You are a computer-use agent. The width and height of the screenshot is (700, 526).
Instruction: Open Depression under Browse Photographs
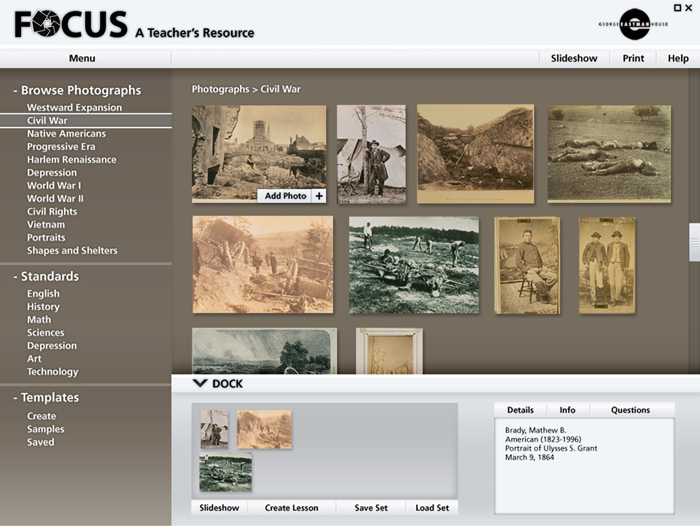click(x=52, y=172)
